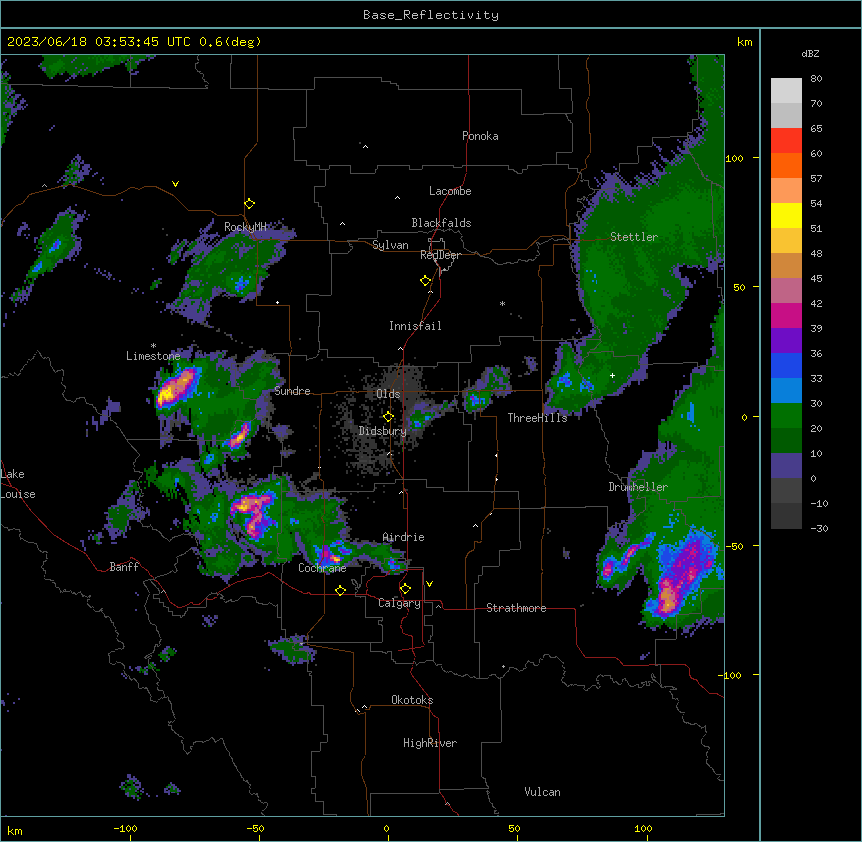This screenshot has height=842, width=862.
Task: Select the HighRiver label
Action: point(430,743)
